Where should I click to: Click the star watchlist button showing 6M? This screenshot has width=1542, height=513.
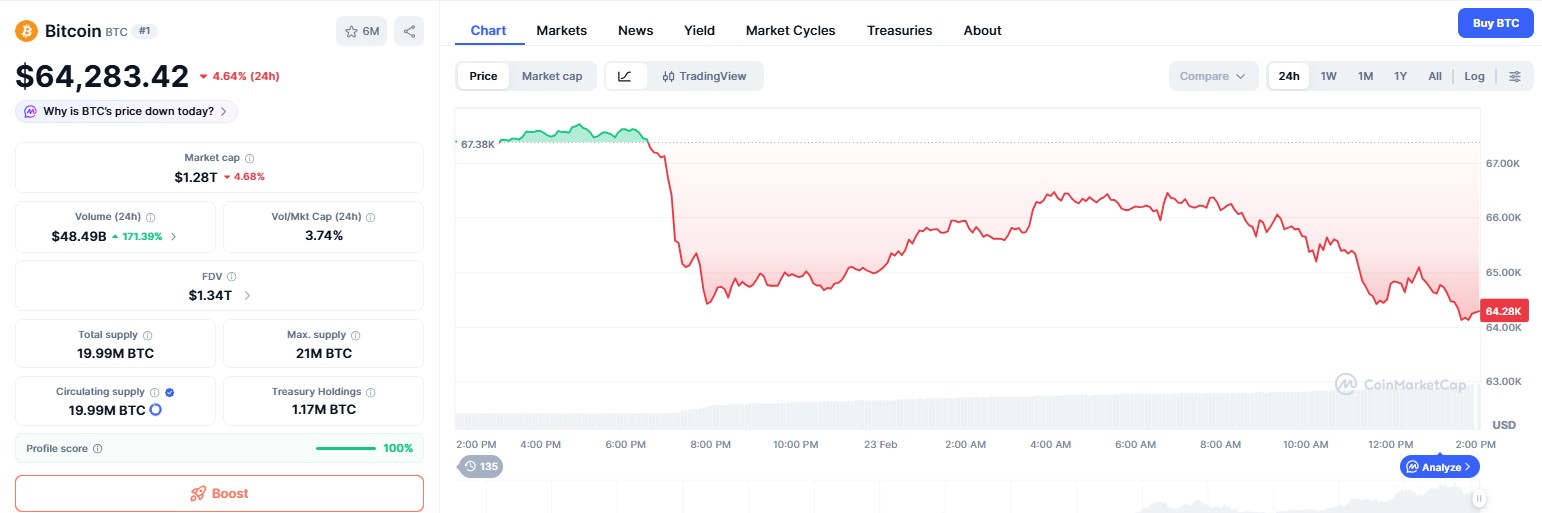[x=361, y=31]
